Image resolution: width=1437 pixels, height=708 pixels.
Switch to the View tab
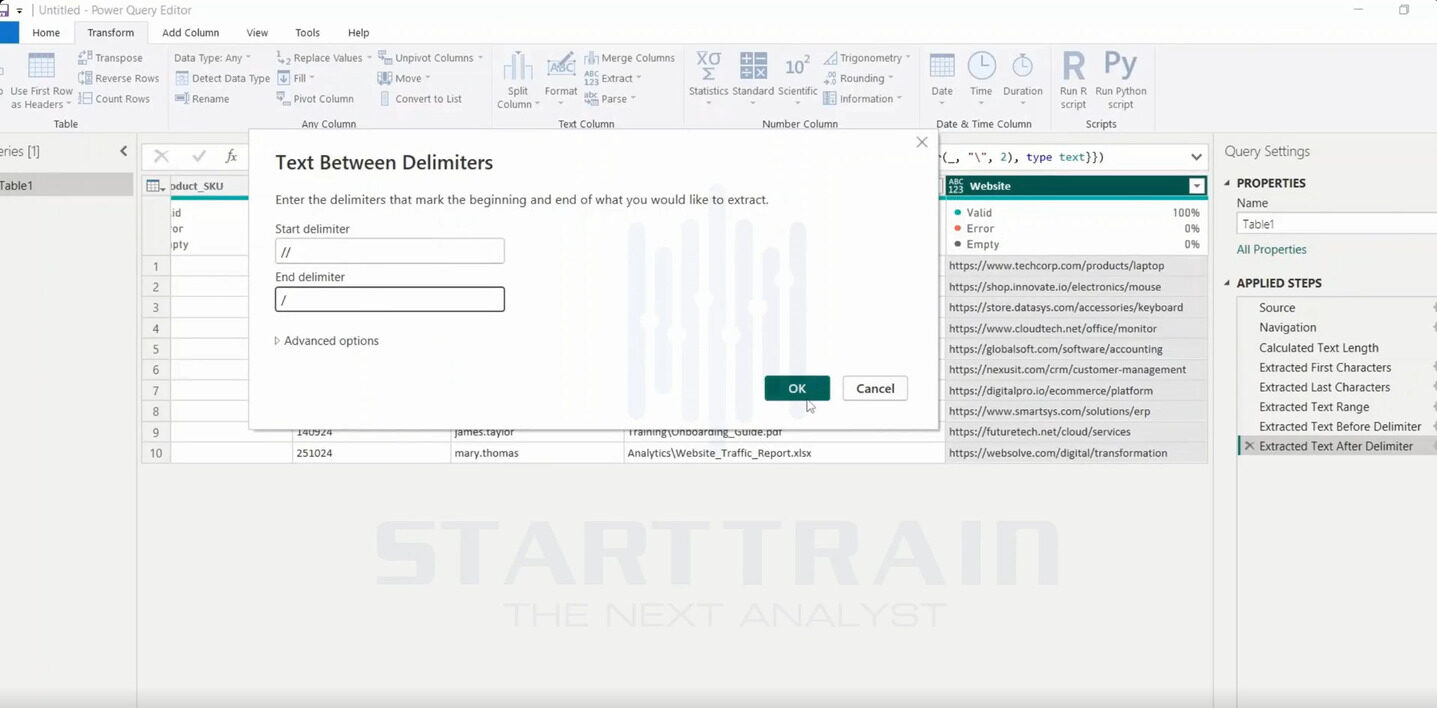(x=257, y=33)
